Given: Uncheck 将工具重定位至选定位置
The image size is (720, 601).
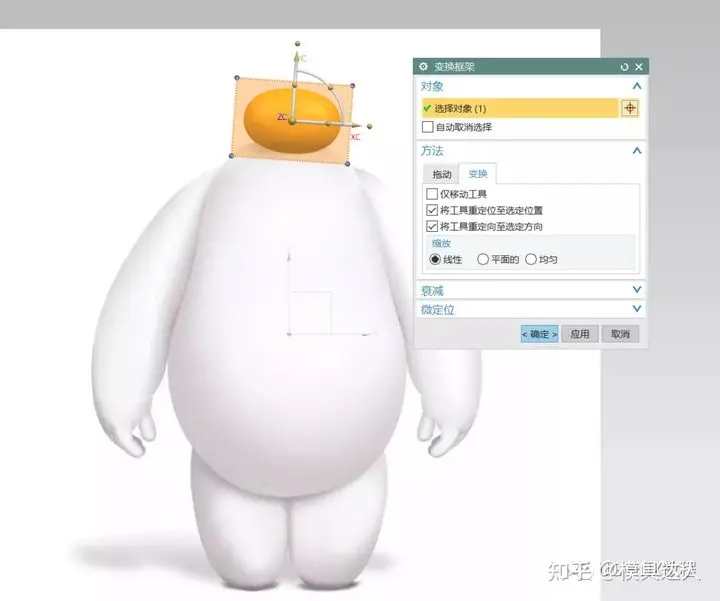Looking at the screenshot, I should pos(432,210).
